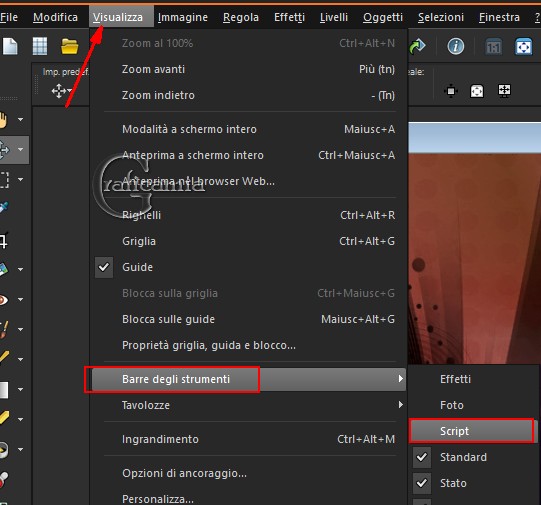The height and width of the screenshot is (505, 541).
Task: Choose Zoom indietro
Action: pos(248,95)
